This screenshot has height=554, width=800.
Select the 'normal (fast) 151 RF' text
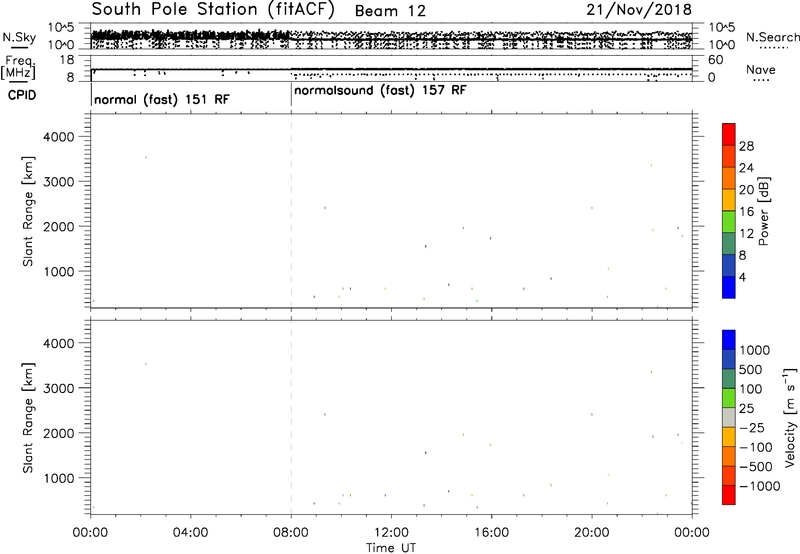[162, 99]
